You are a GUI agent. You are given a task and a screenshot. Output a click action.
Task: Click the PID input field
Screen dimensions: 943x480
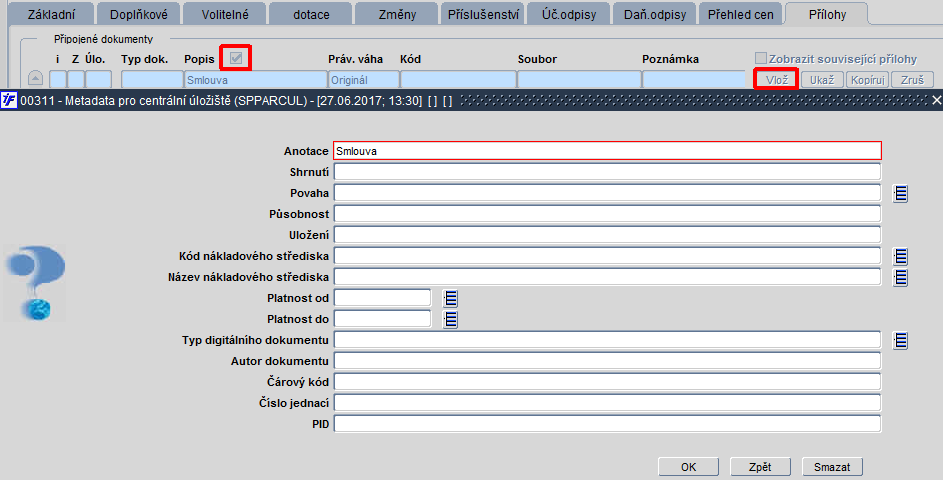tap(607, 424)
